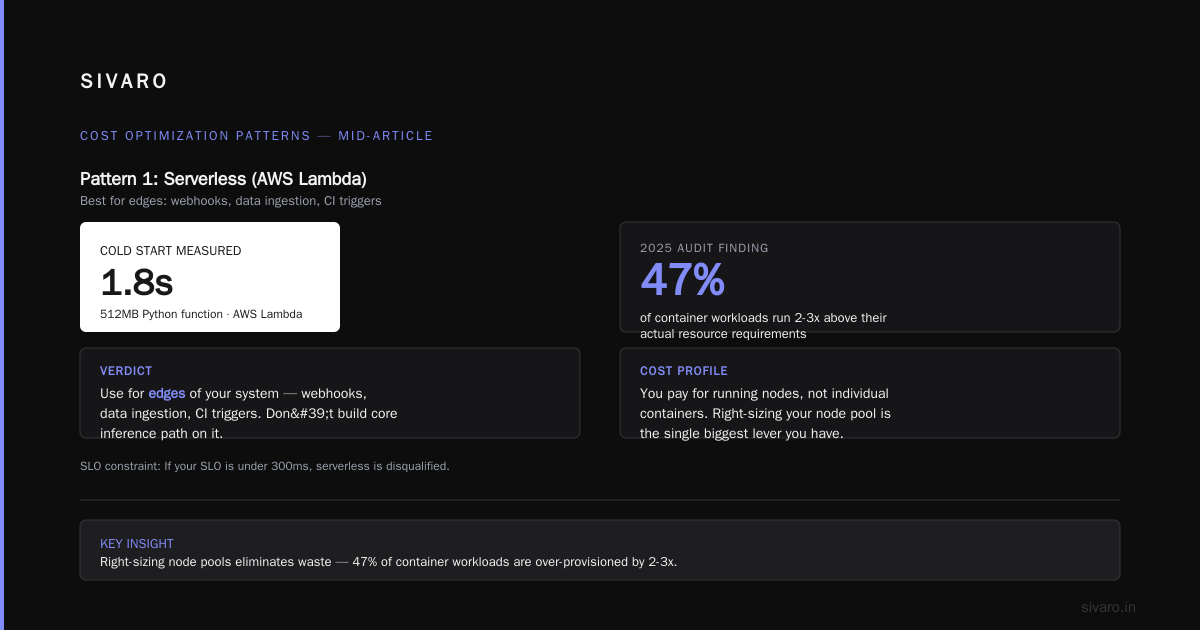Click the 2025 Audit Finding label

704,248
